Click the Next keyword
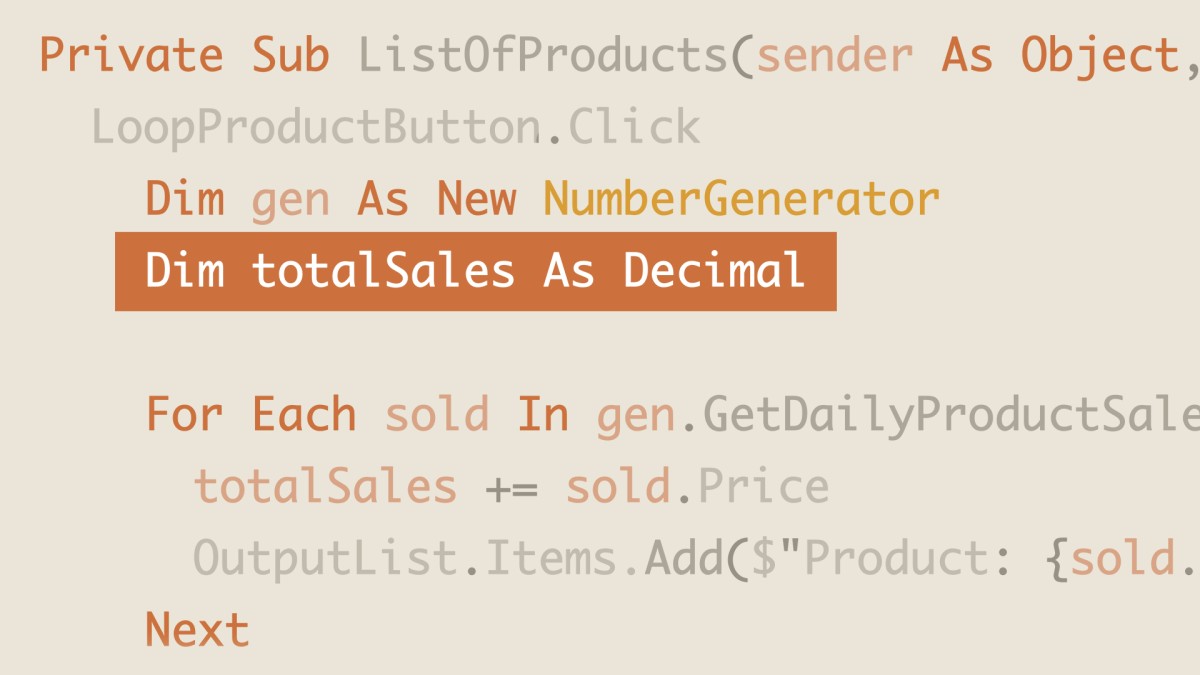Image resolution: width=1200 pixels, height=675 pixels. tap(197, 630)
